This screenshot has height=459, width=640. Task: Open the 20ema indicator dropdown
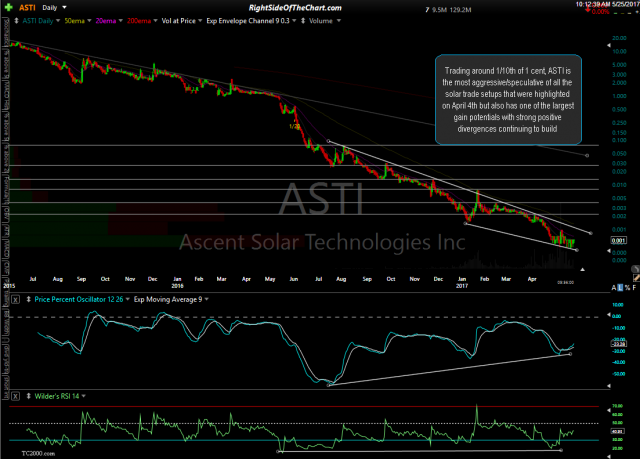coord(120,21)
